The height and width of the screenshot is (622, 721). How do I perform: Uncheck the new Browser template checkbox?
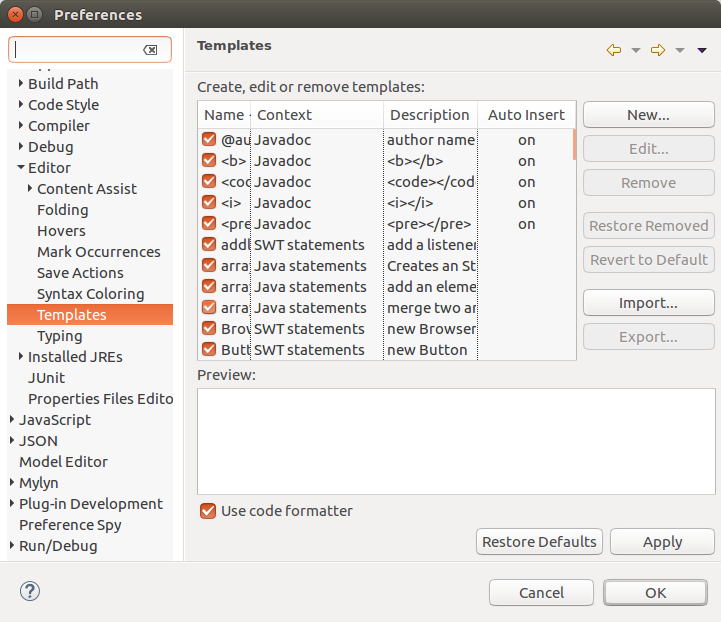point(209,329)
